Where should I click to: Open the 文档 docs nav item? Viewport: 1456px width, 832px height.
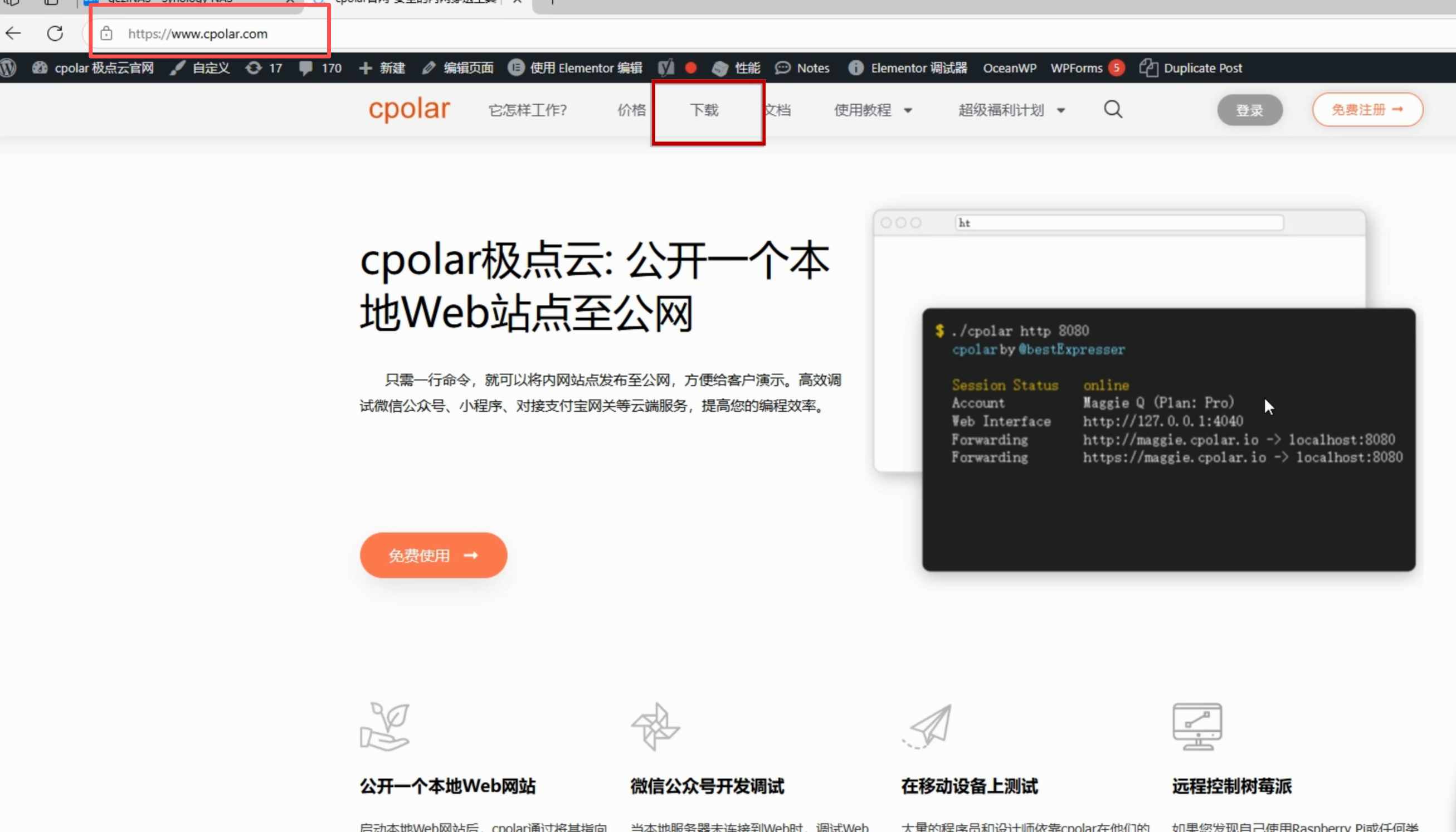[x=777, y=110]
